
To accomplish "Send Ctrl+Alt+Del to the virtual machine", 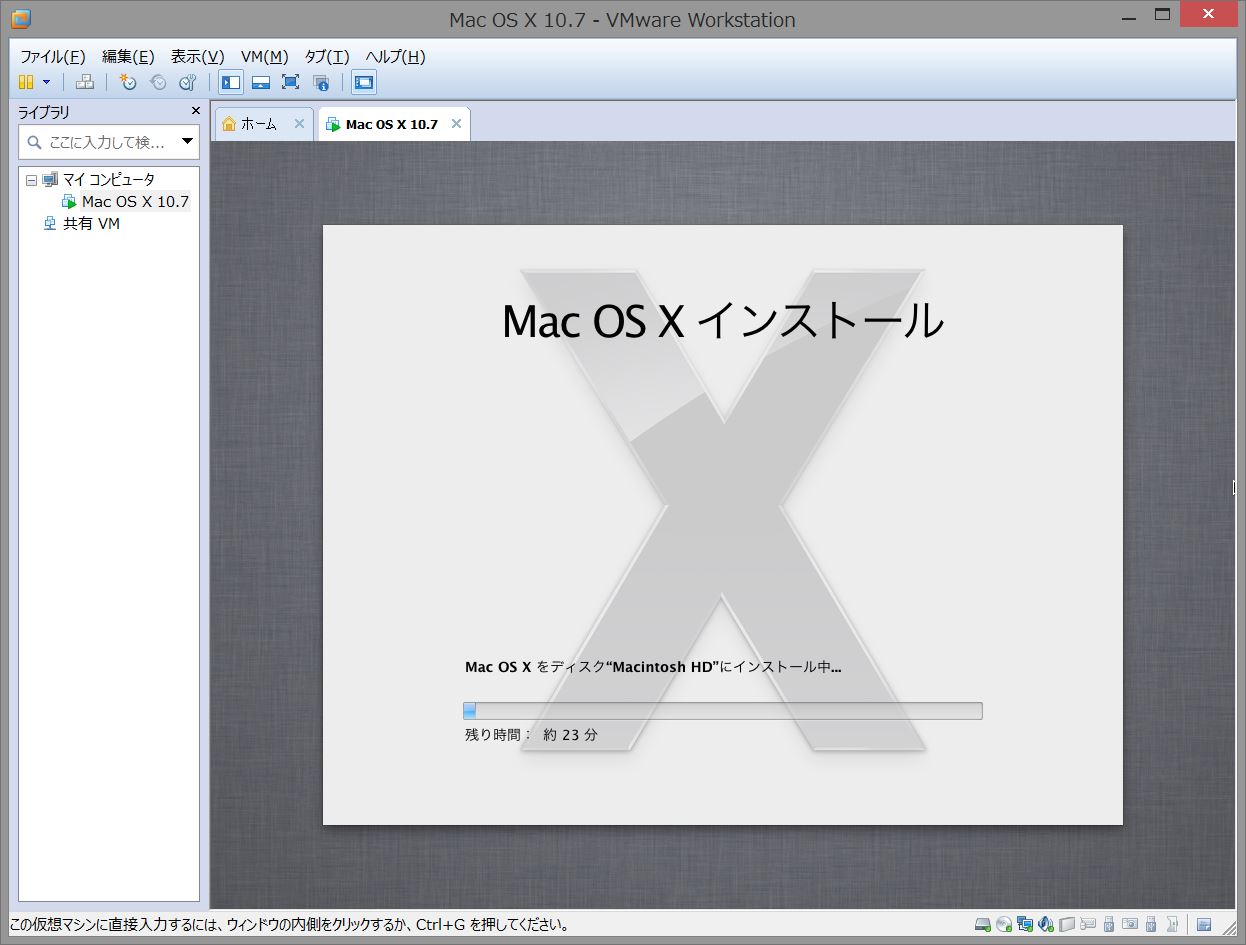I will point(86,82).
